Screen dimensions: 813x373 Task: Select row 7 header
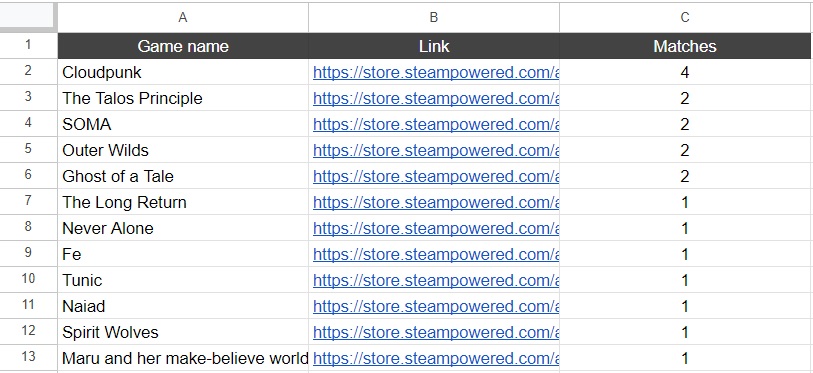tap(28, 201)
